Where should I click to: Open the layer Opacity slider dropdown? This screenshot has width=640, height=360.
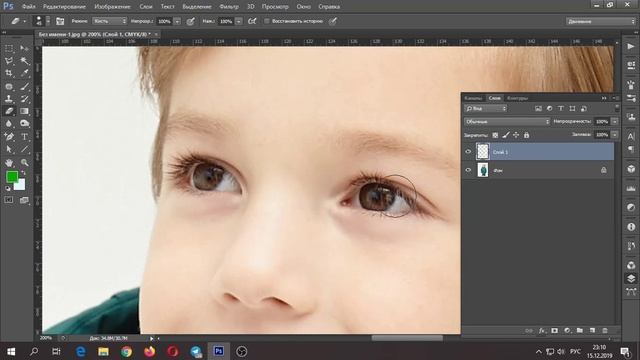615,122
